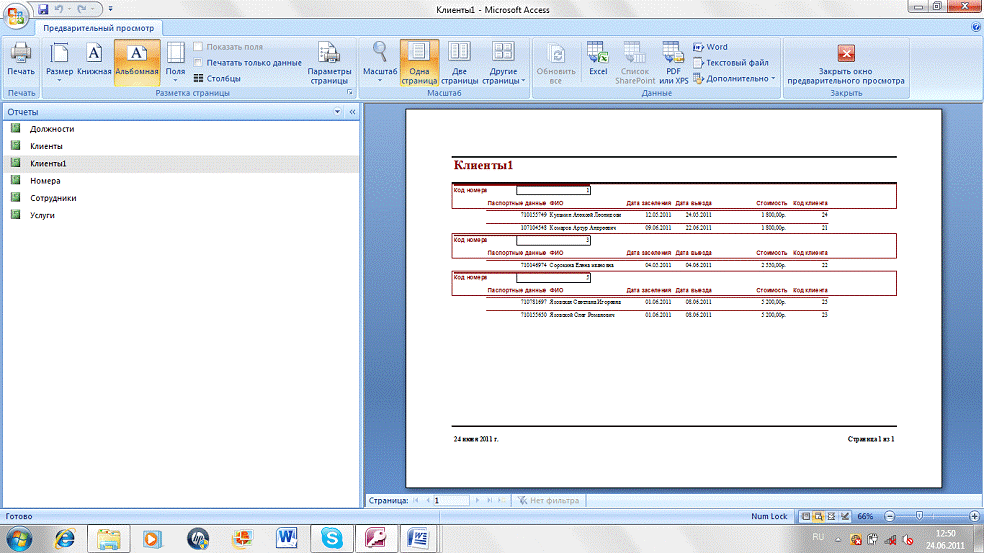This screenshot has height=553, width=984.
Task: Export as Текстовый файл
Action: (x=731, y=62)
